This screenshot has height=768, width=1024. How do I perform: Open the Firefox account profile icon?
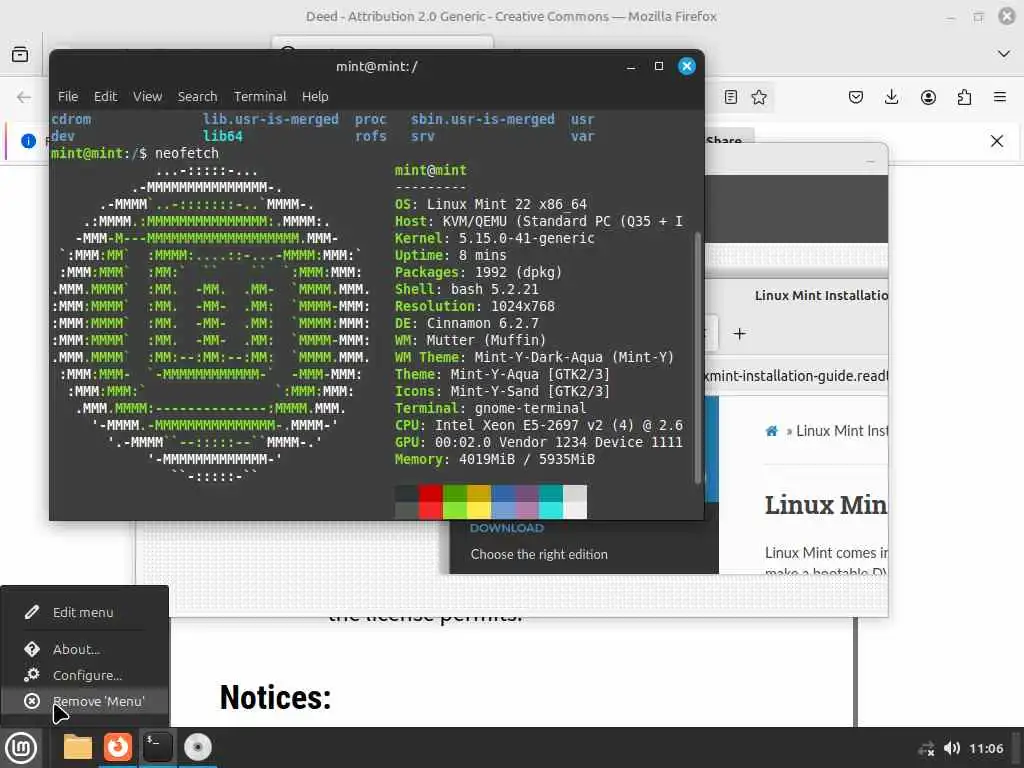click(928, 97)
